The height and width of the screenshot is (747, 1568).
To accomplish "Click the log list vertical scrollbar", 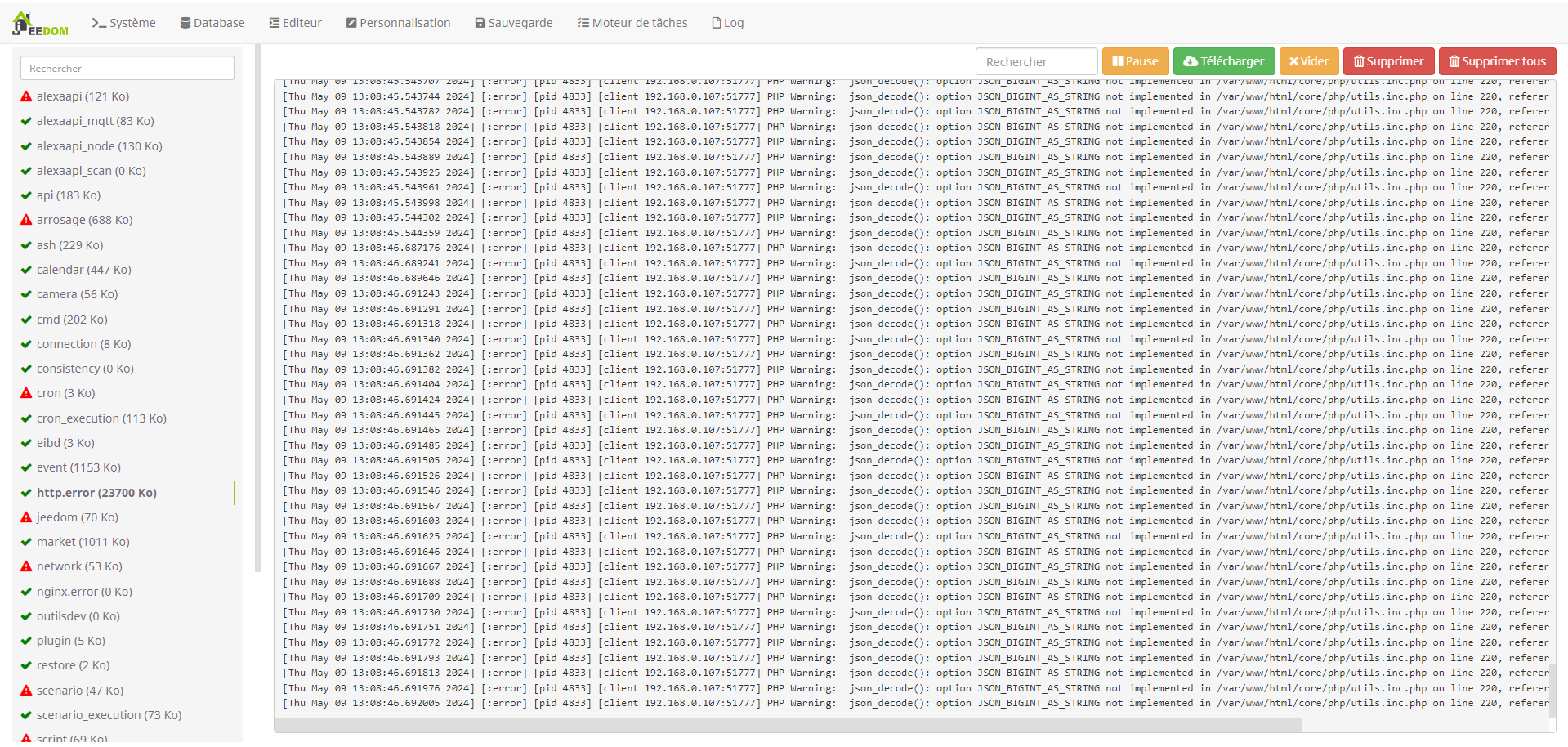I will point(258,308).
